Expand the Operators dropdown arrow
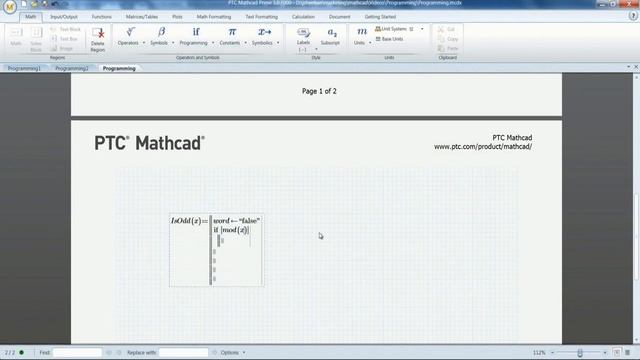 [x=144, y=43]
